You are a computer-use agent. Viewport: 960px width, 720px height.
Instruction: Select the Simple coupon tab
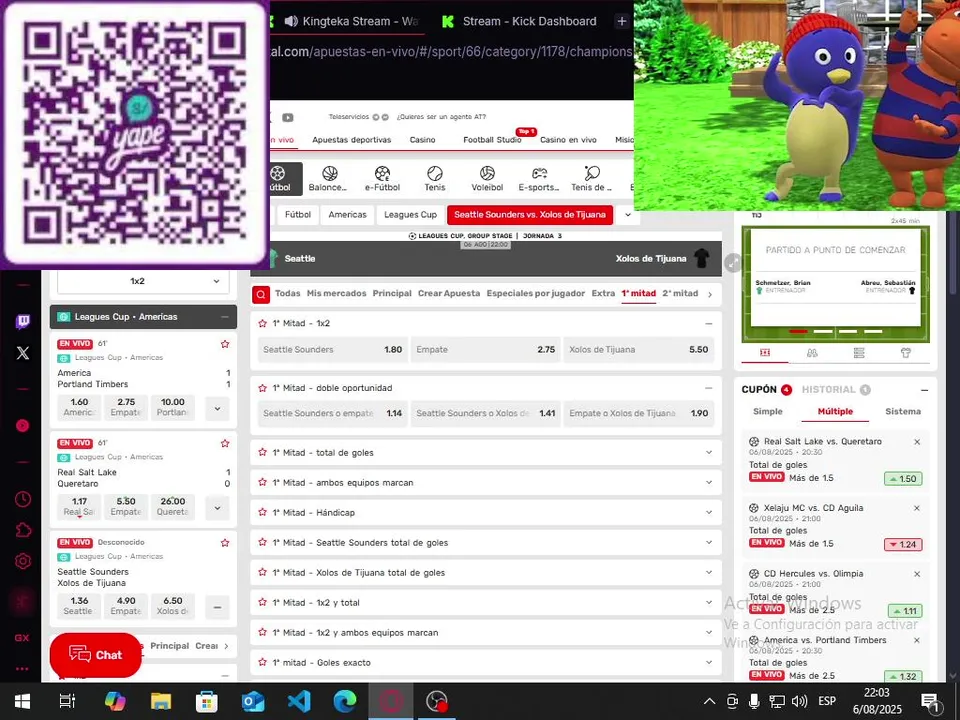[x=768, y=411]
